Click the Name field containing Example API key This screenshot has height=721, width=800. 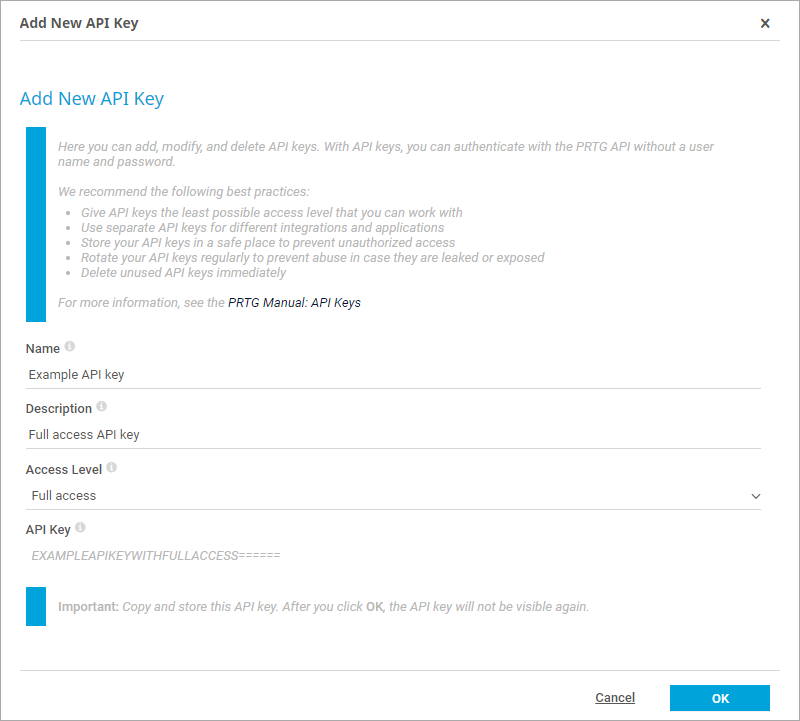pyautogui.click(x=393, y=374)
